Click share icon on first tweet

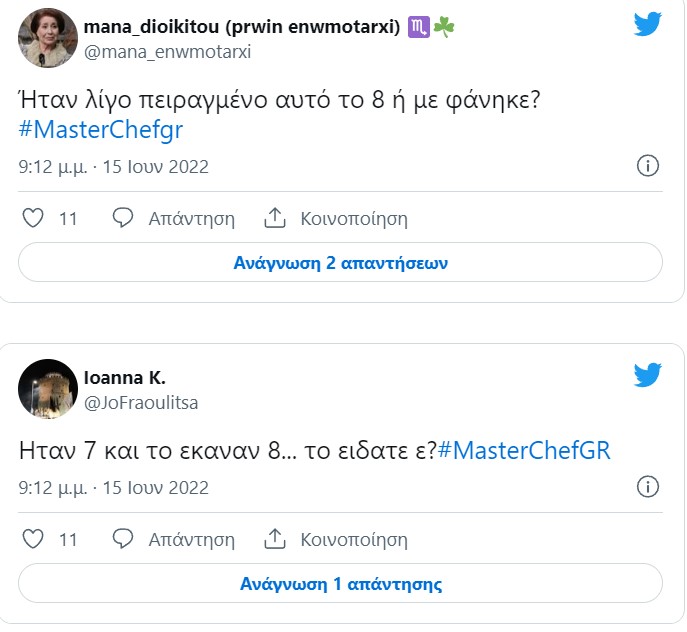[275, 218]
